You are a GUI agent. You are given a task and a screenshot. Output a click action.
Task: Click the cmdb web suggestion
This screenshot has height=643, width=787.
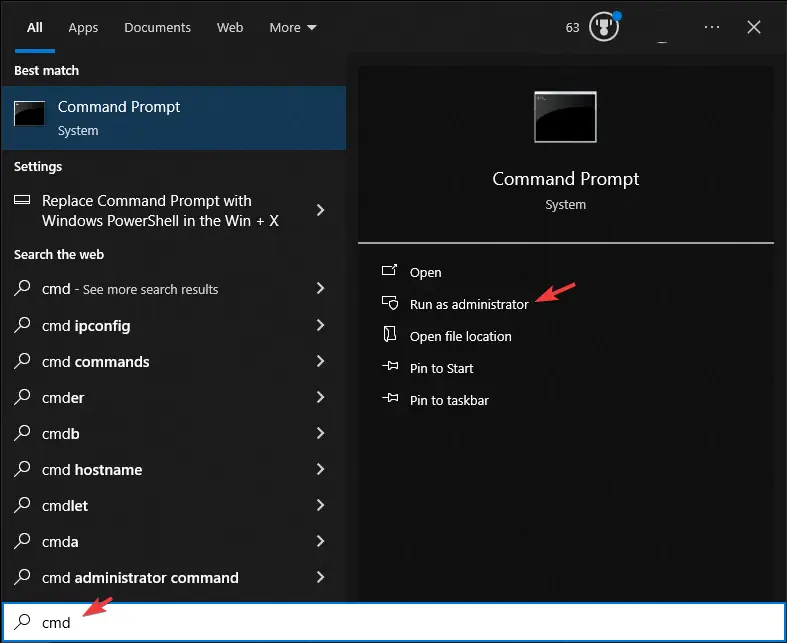[x=174, y=434]
